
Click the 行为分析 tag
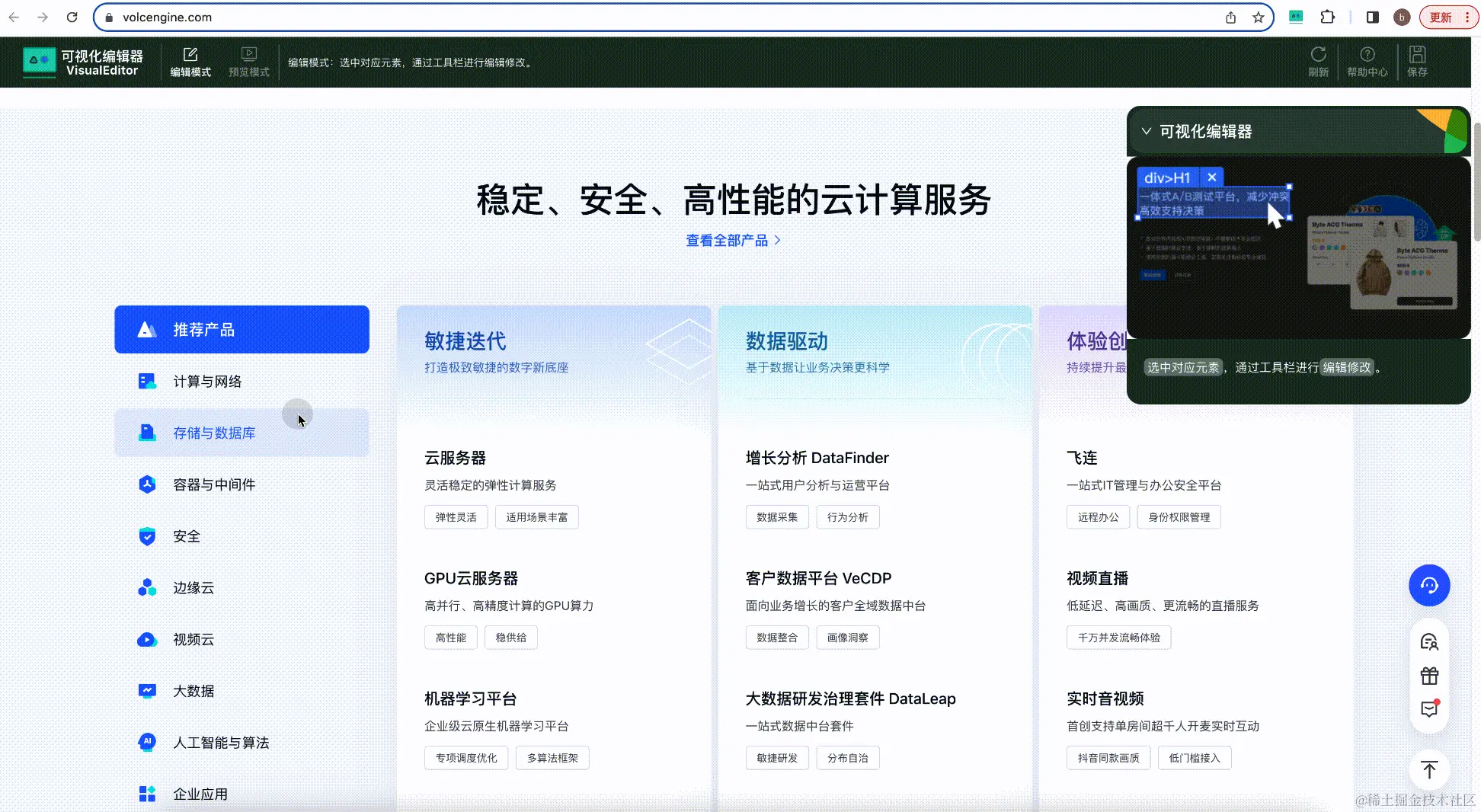tap(847, 517)
